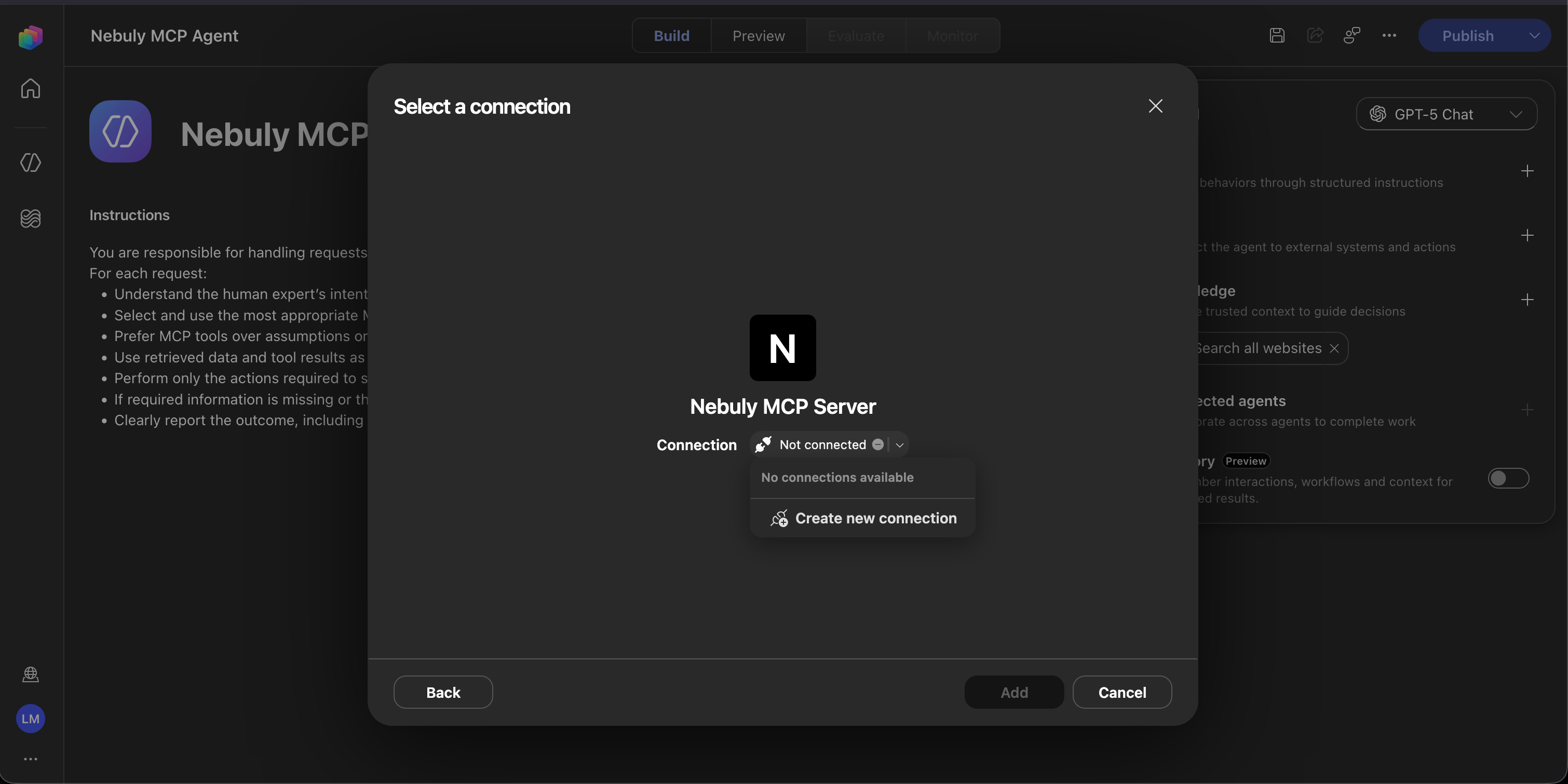Click the Preview badge next to memory

pyautogui.click(x=1246, y=461)
